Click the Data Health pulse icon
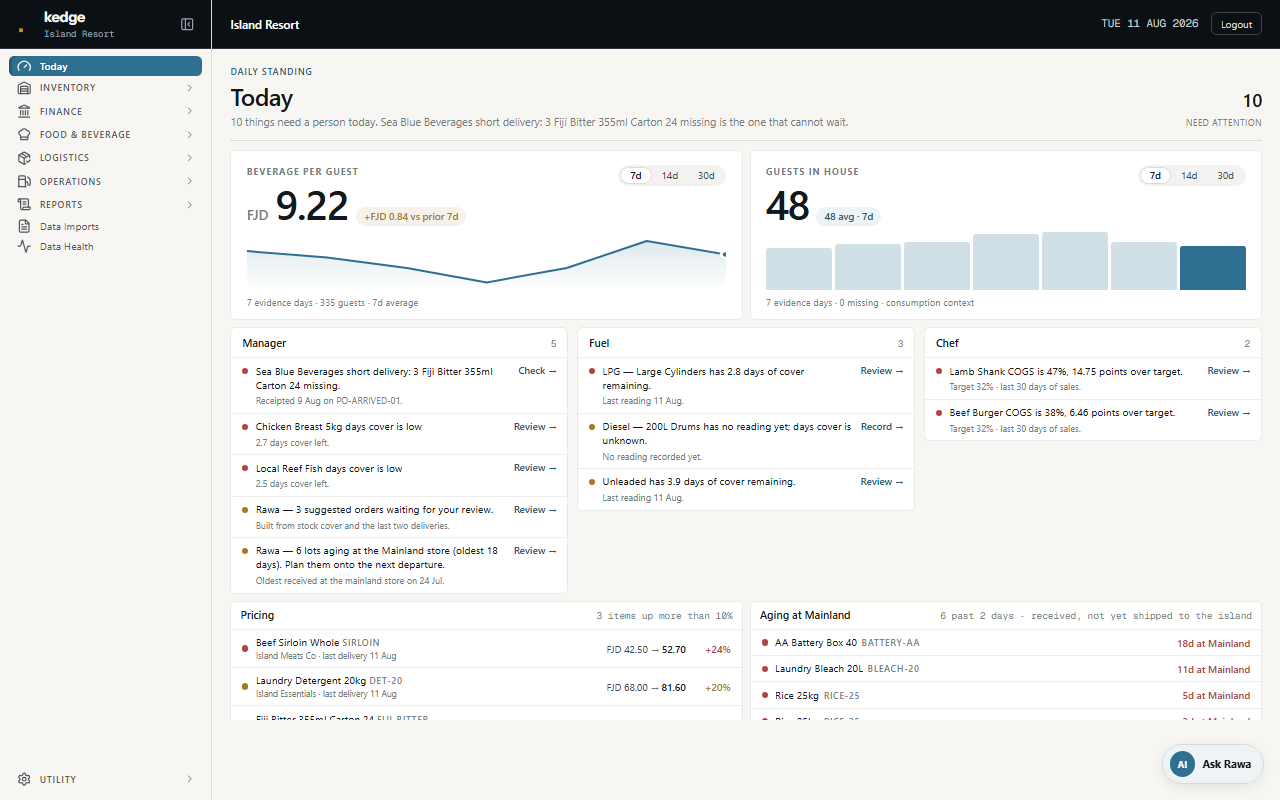This screenshot has height=800, width=1280. click(25, 246)
